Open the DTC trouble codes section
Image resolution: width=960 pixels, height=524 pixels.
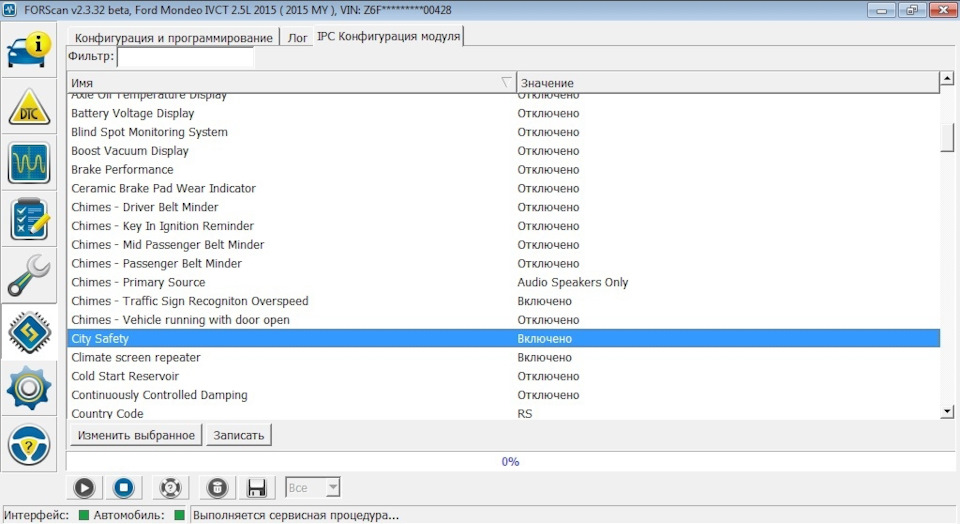point(29,108)
